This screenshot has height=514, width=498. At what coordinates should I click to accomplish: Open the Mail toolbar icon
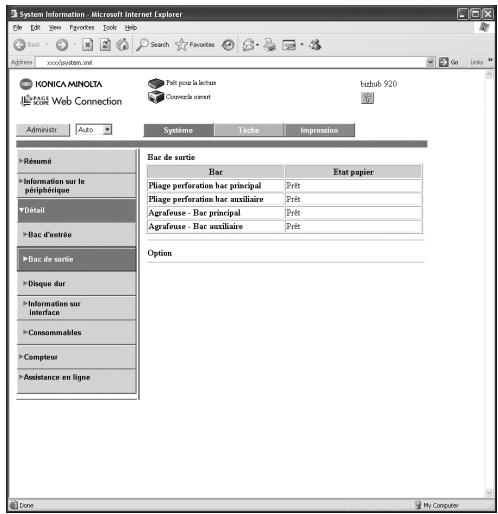(248, 45)
